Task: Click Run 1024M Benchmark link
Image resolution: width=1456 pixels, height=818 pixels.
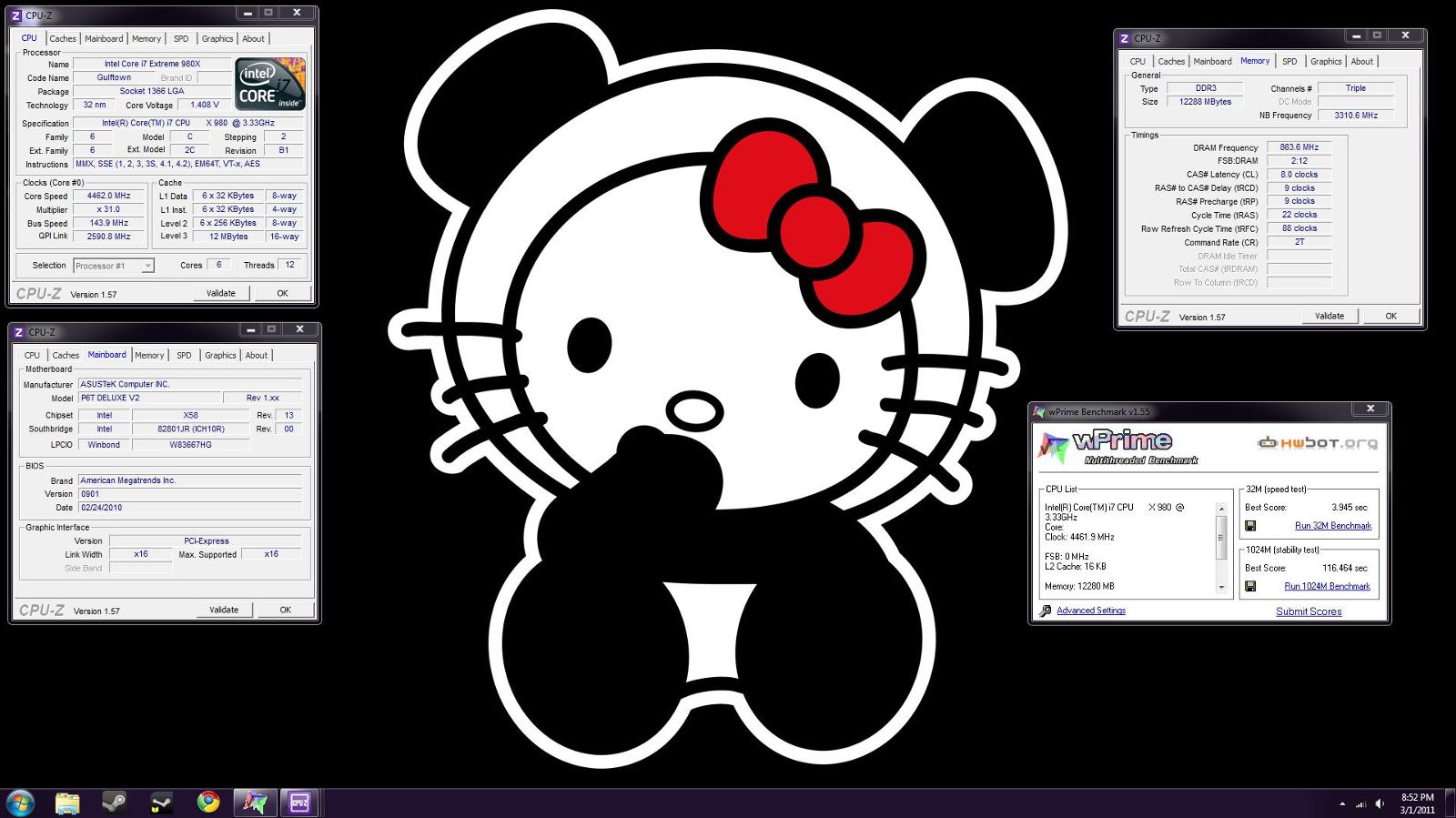Action: tap(1327, 586)
